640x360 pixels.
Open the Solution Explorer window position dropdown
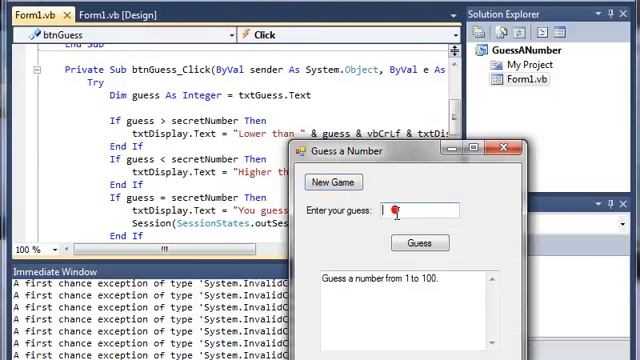(x=598, y=14)
